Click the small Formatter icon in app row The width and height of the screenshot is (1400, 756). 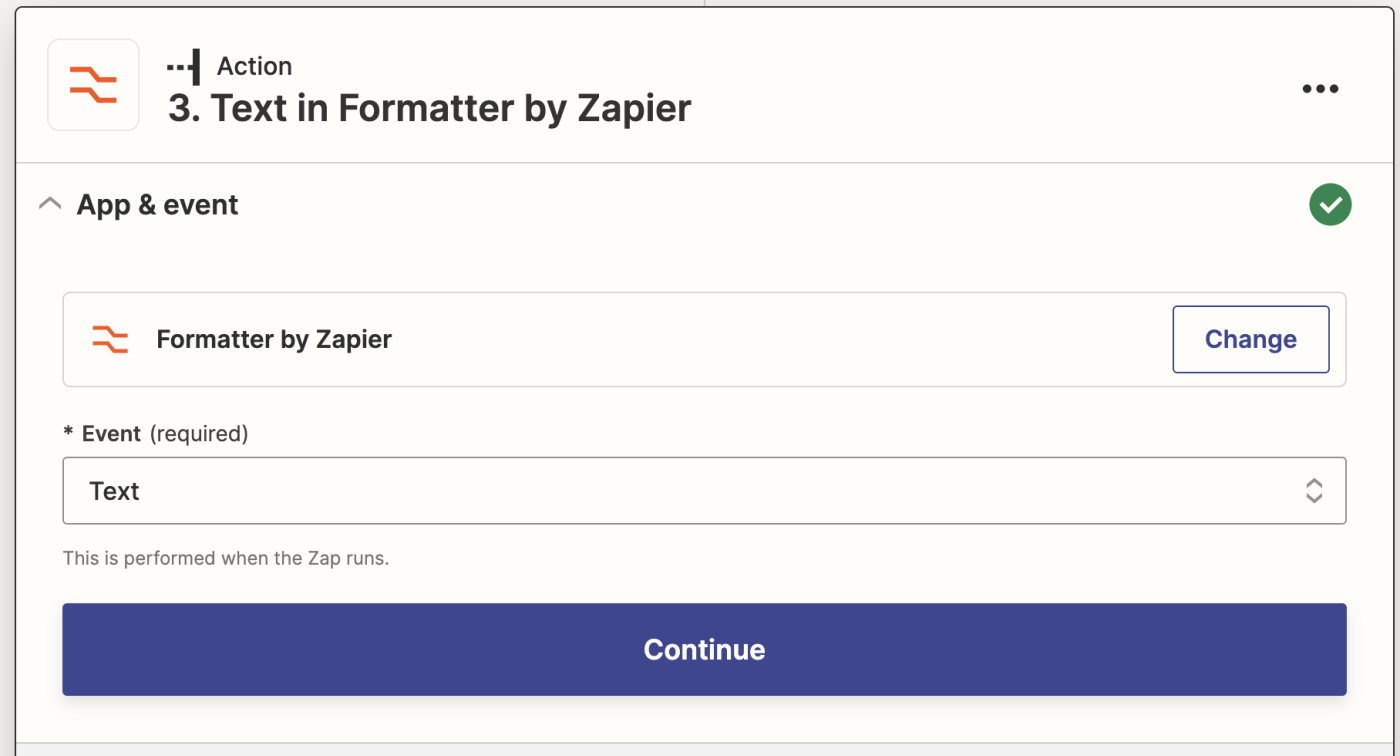click(x=110, y=339)
